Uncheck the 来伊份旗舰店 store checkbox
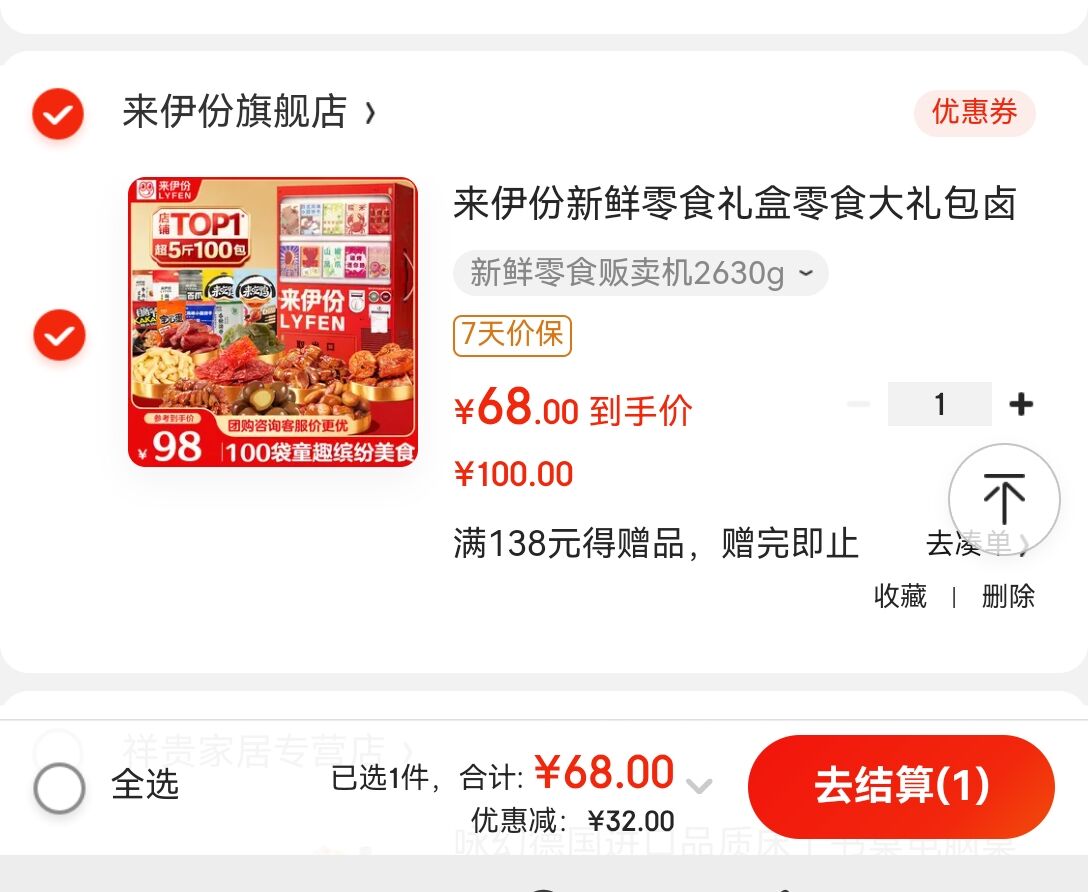 coord(58,114)
